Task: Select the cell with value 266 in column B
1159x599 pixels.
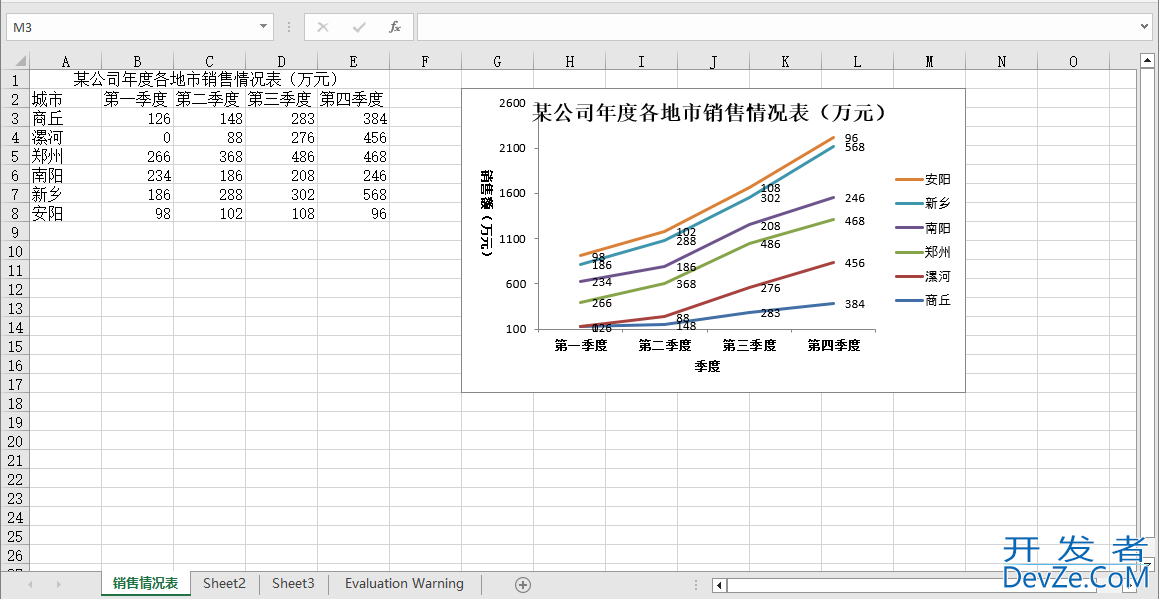Action: point(137,156)
